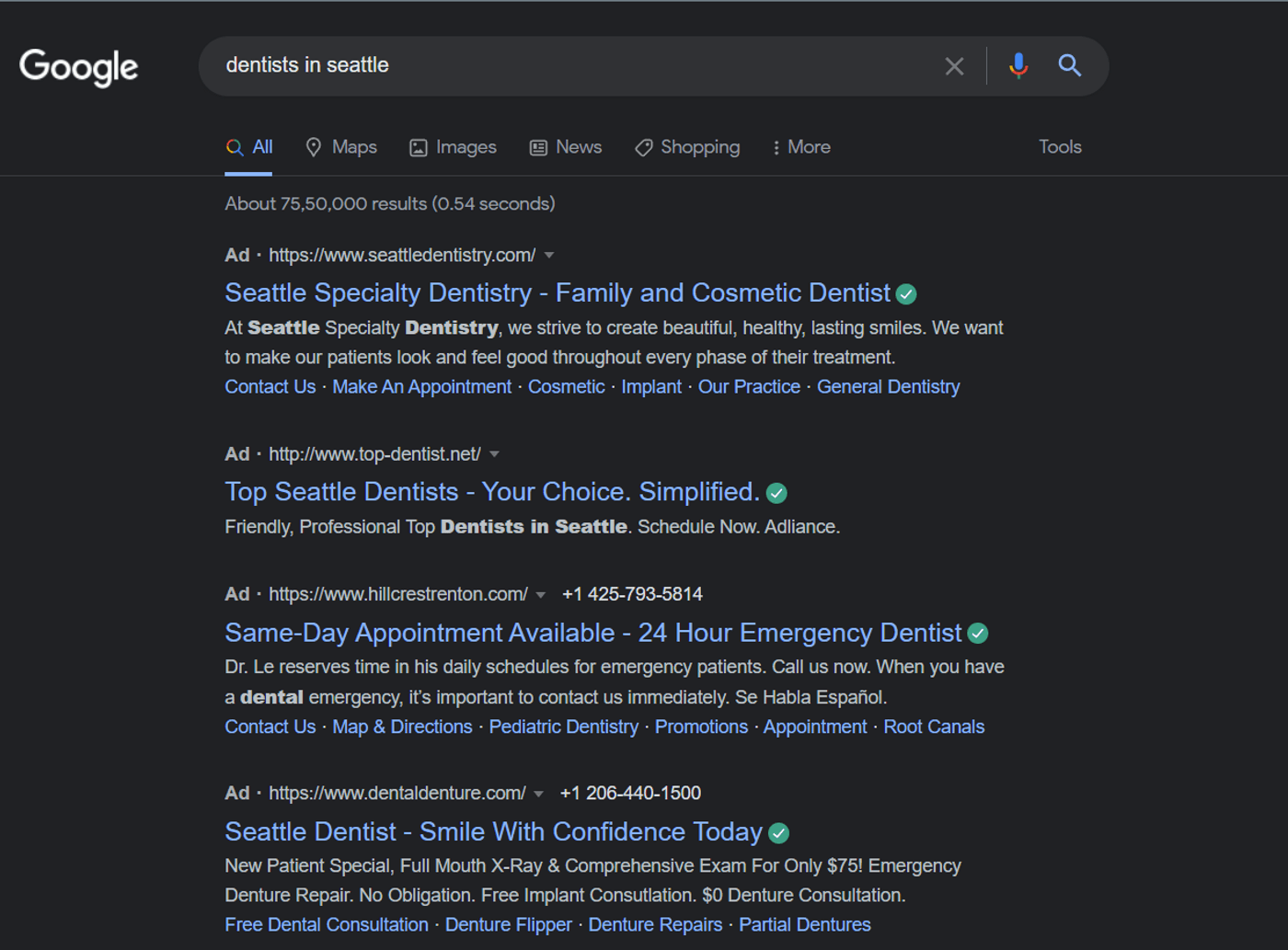This screenshot has width=1288, height=950.
Task: Expand dropdown arrow next to seattledentistry.com URL
Action: [x=549, y=256]
